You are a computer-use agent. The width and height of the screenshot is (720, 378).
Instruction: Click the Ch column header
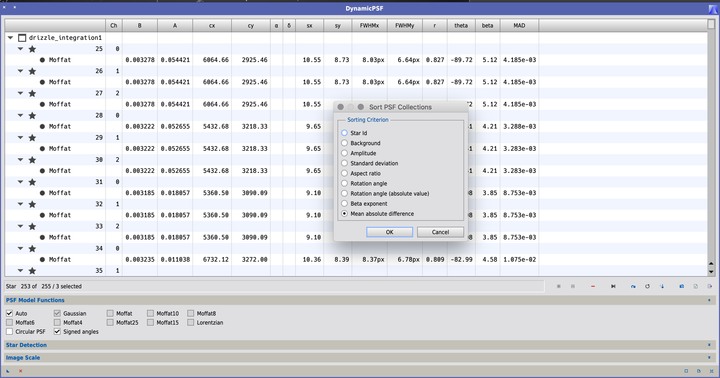114,26
